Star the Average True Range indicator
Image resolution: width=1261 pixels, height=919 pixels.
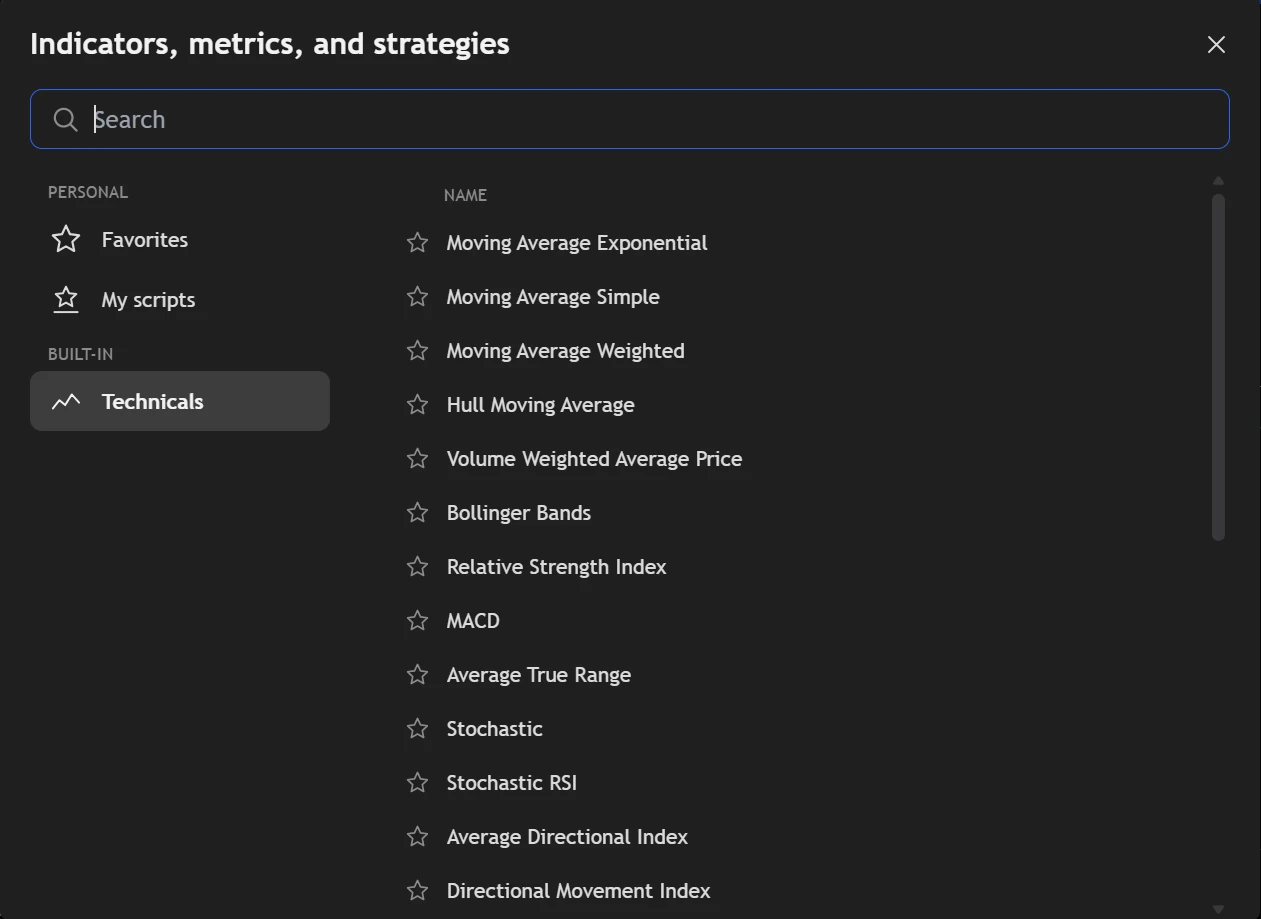418,675
